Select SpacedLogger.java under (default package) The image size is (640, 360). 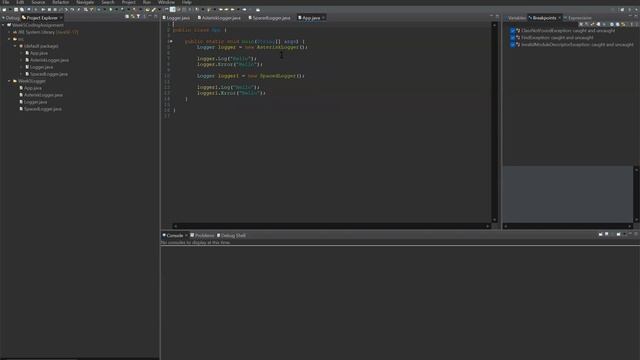click(x=47, y=74)
